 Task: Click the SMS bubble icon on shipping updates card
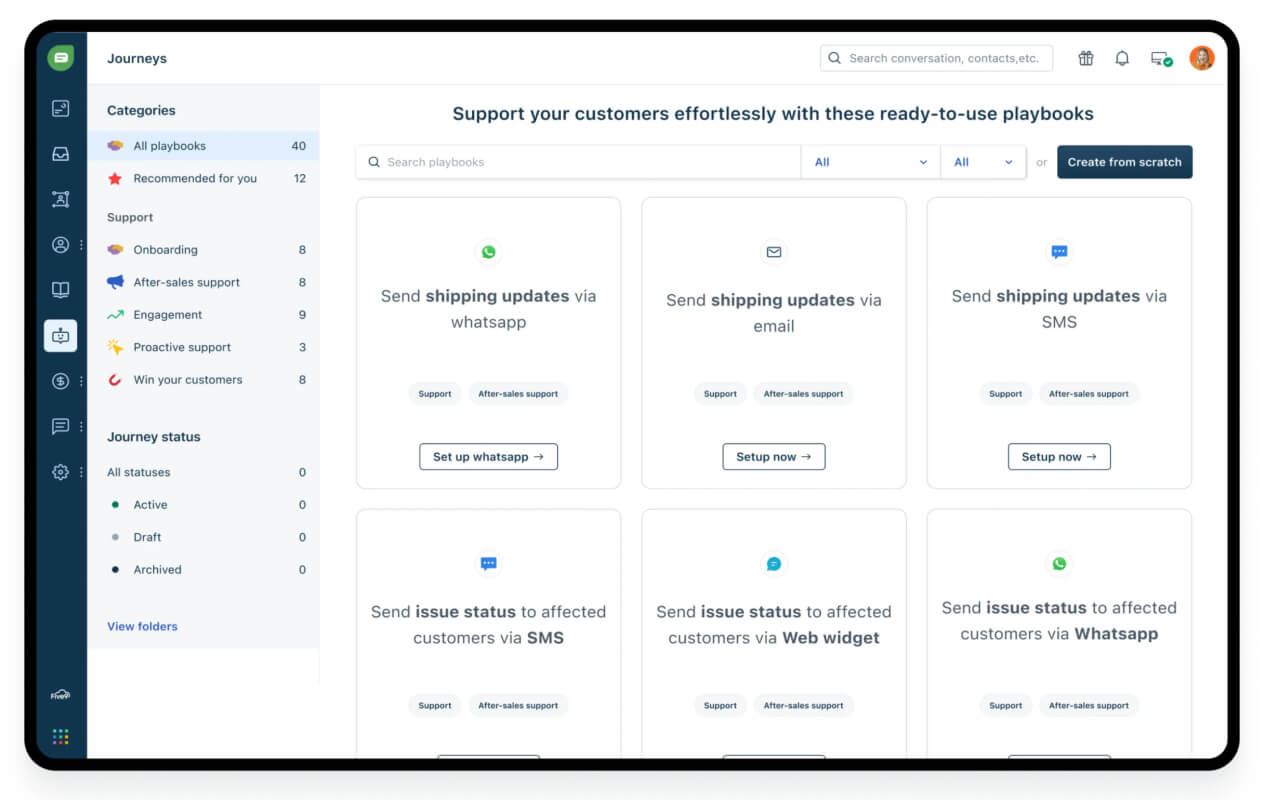tap(1059, 252)
